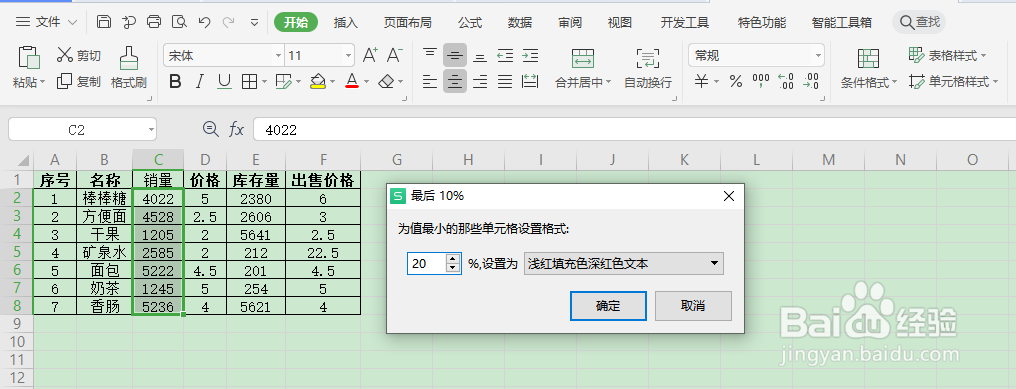Click the 查找 search button

coord(919,22)
